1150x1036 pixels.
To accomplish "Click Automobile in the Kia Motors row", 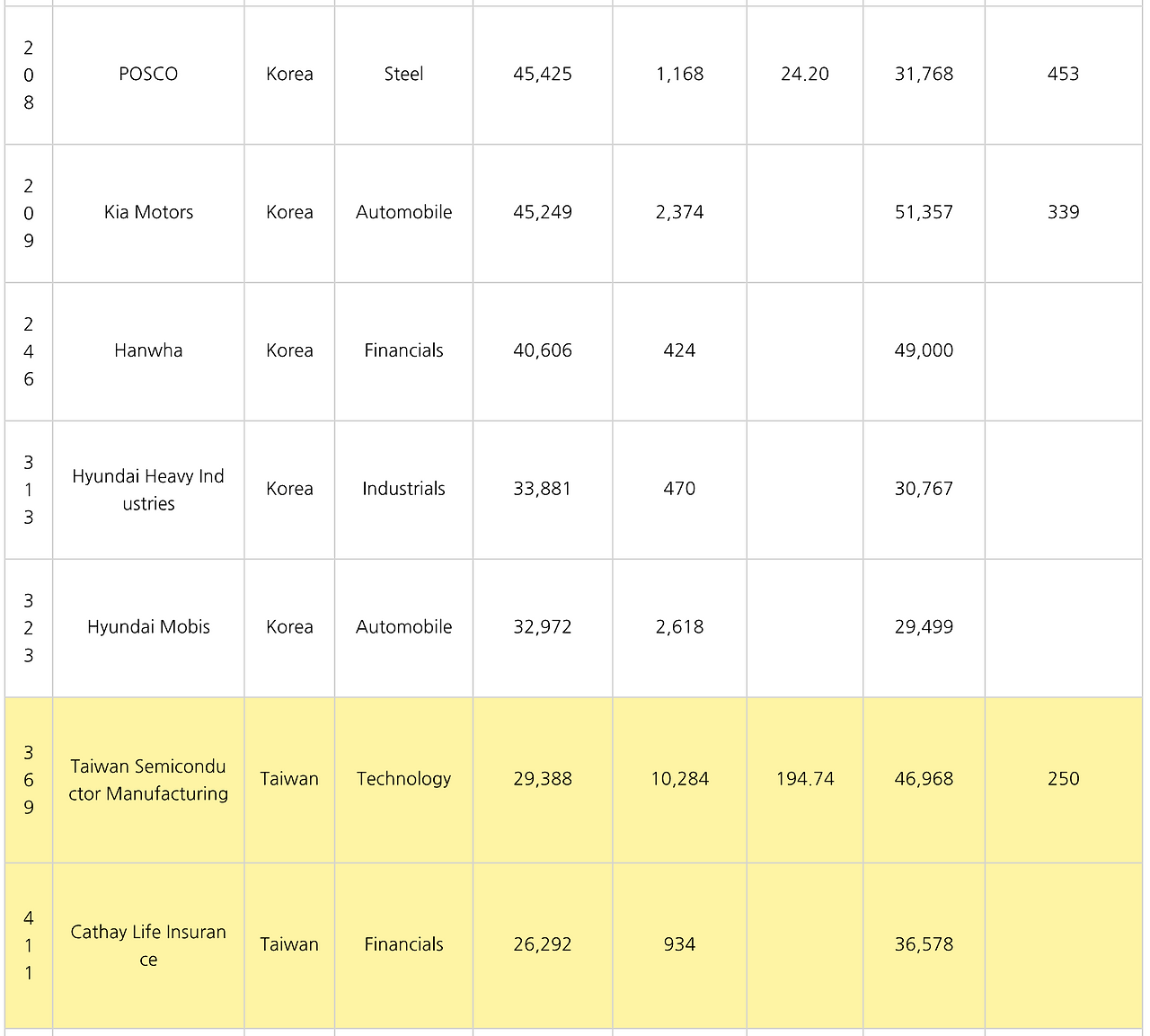I will click(x=403, y=213).
